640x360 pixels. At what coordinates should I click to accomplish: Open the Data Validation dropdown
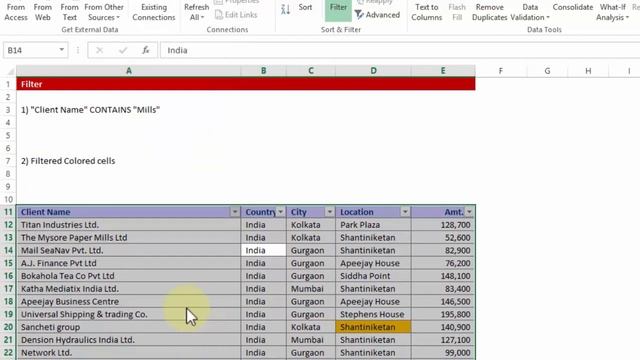[x=530, y=12]
